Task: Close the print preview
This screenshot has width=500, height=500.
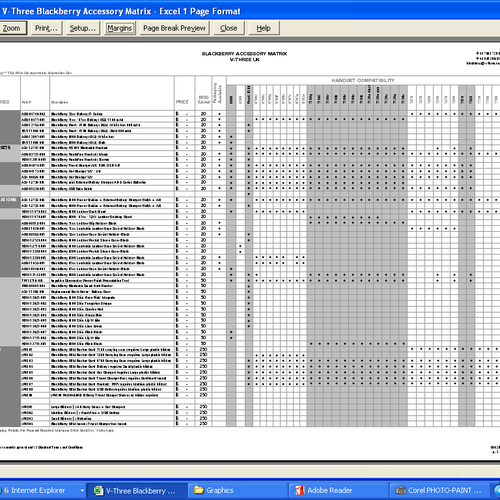Action: point(229,28)
